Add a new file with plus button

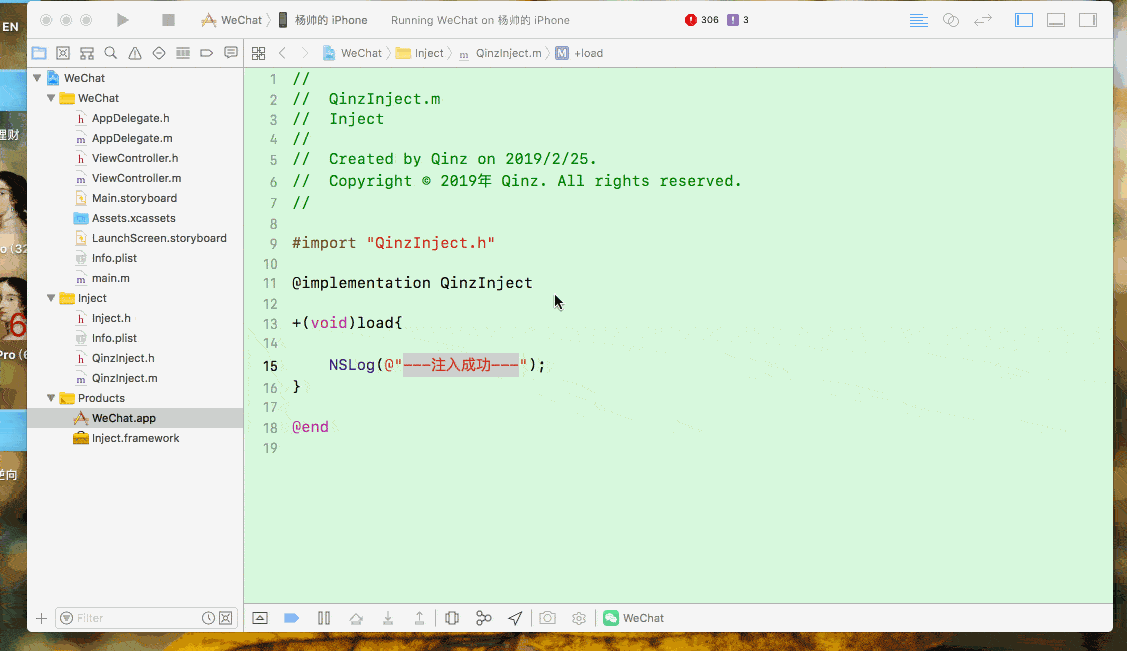[41, 618]
